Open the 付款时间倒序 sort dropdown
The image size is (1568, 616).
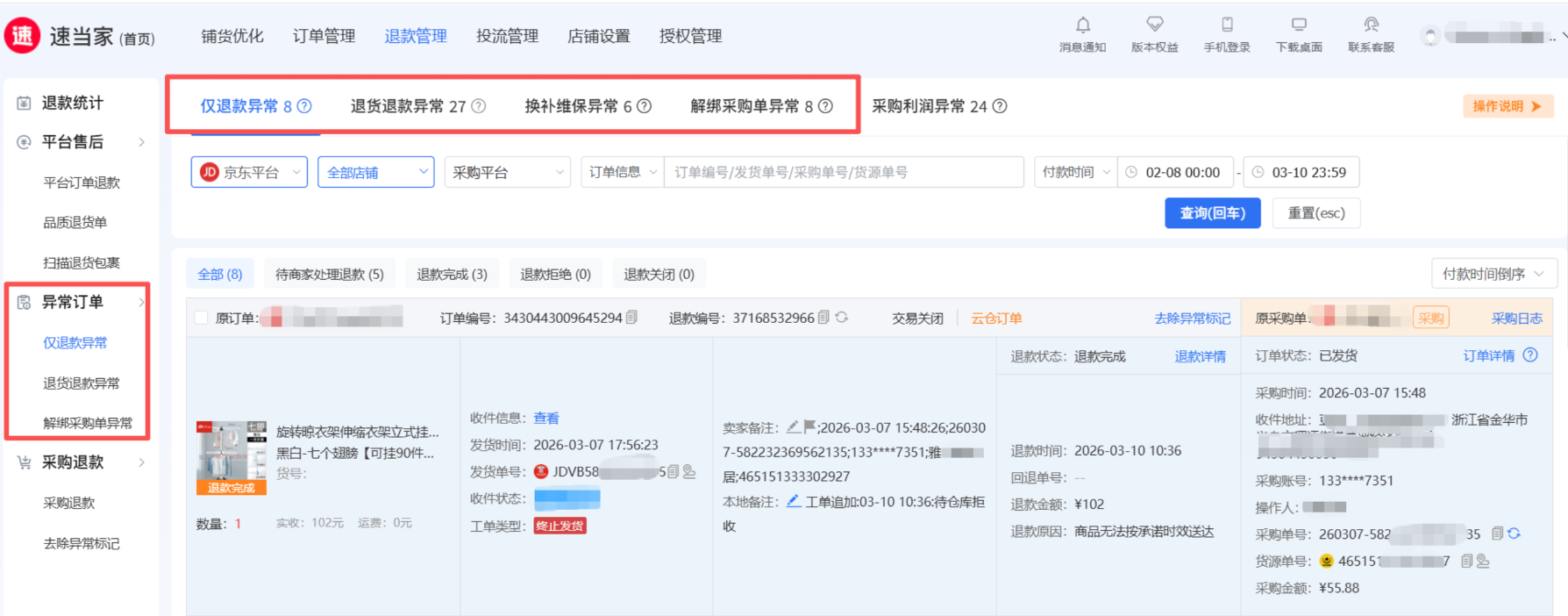[1493, 274]
